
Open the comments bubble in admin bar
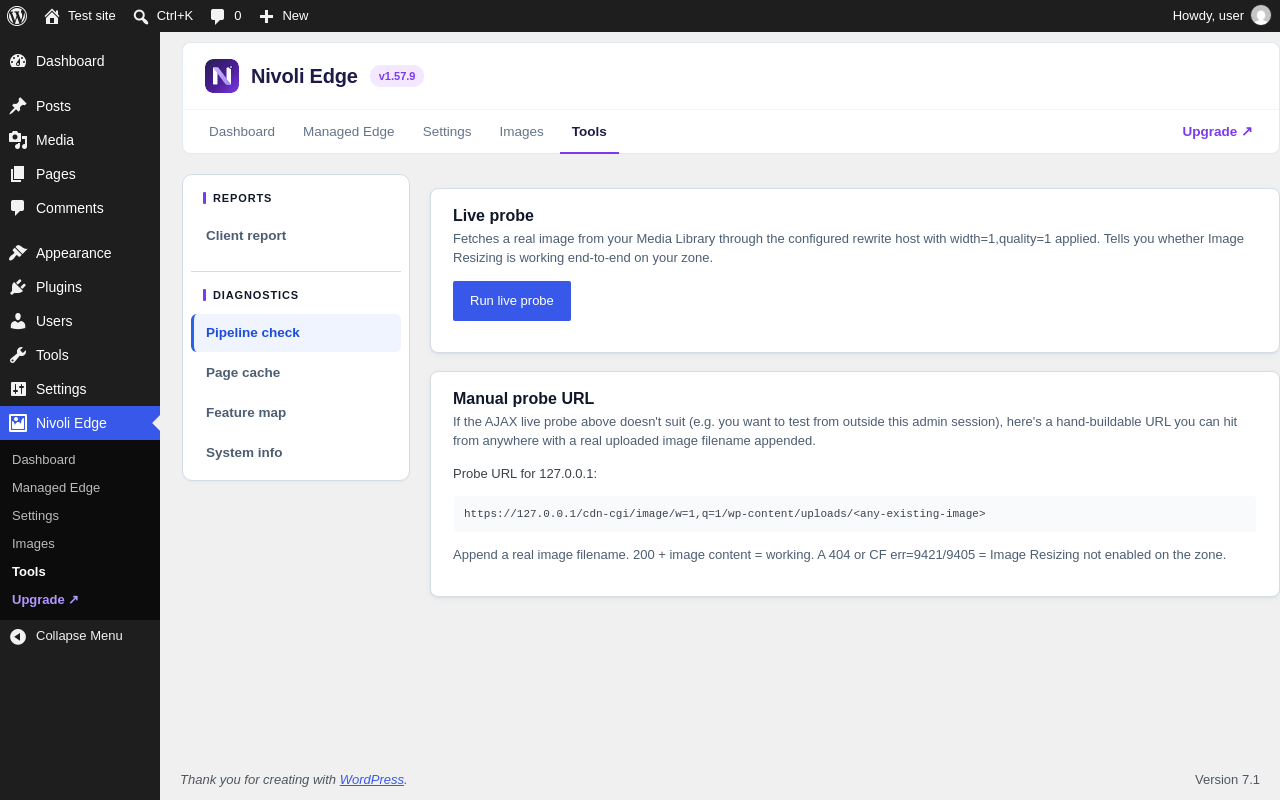click(217, 16)
